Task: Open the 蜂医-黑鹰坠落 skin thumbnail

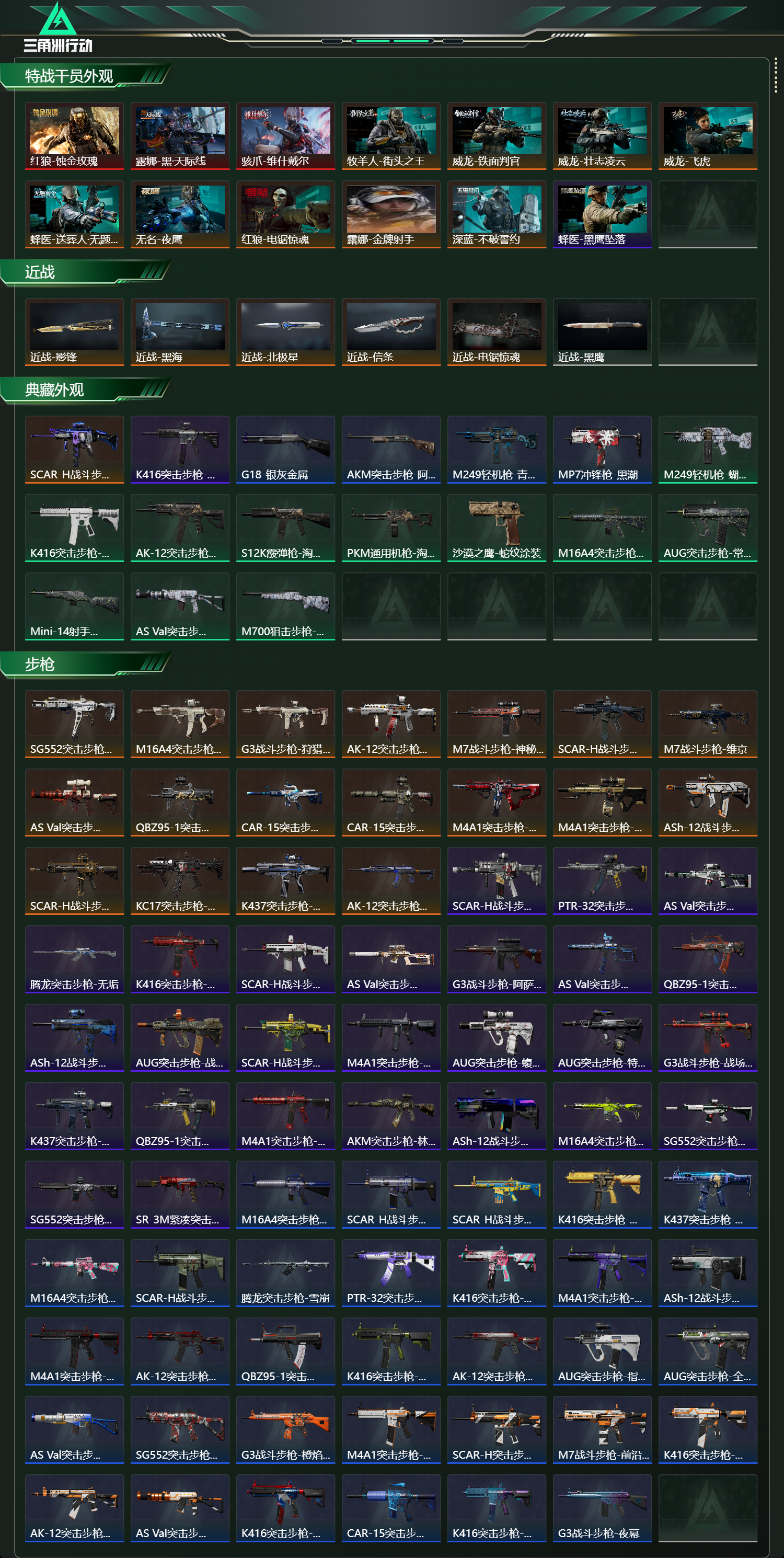Action: (602, 214)
